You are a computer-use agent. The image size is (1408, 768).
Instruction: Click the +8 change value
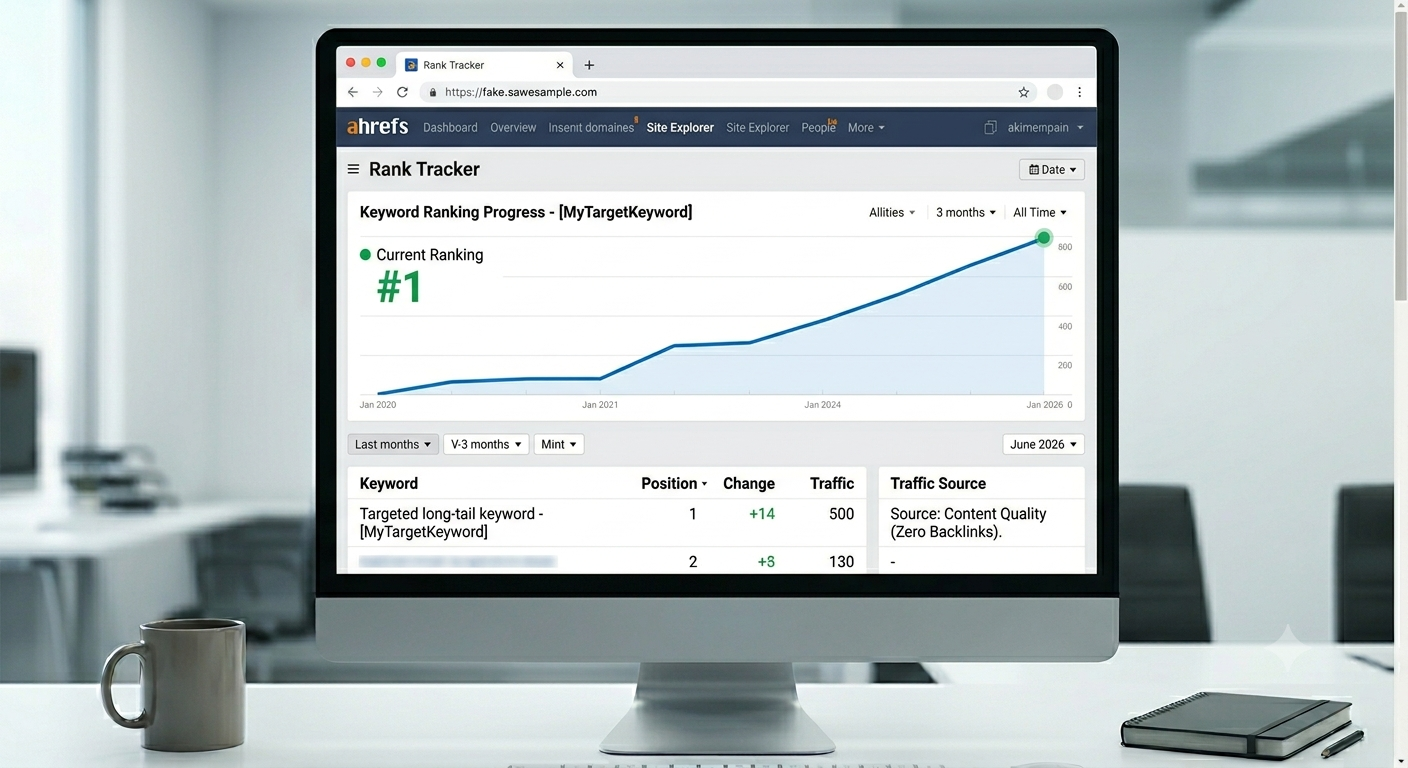[766, 562]
